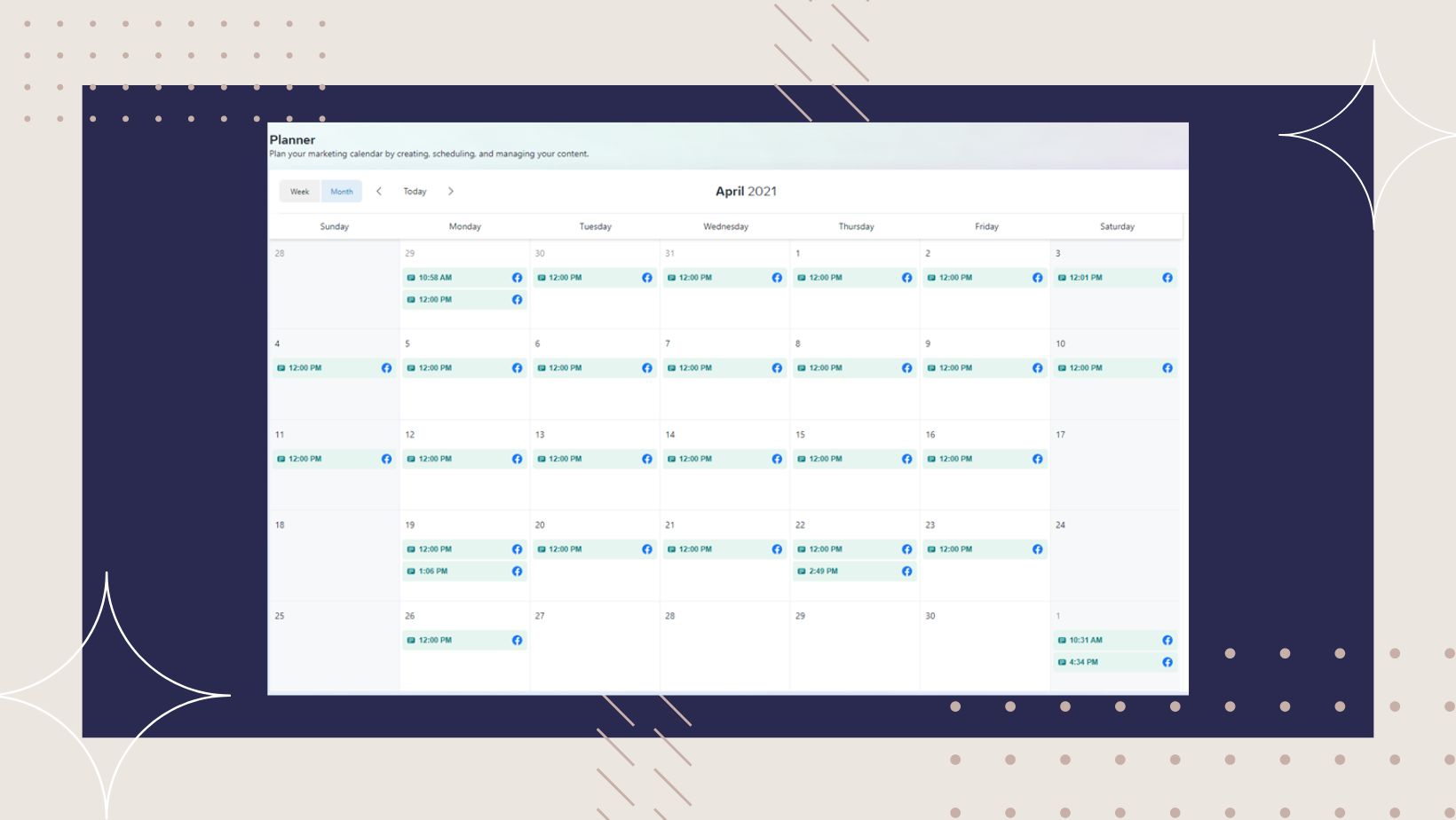
Task: Click the post type icon on April 5 post
Action: pyautogui.click(x=411, y=368)
